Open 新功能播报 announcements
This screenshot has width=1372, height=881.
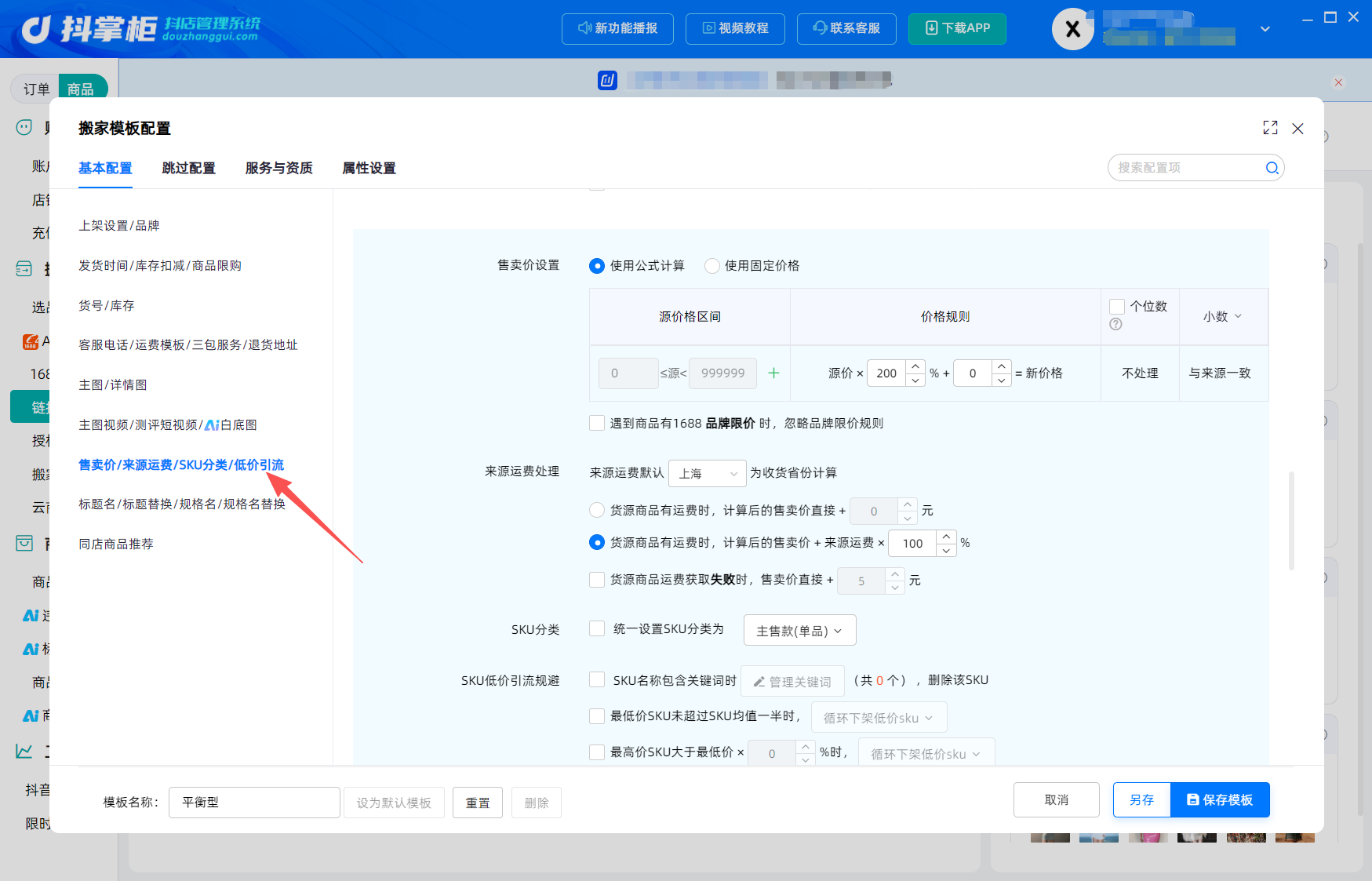coord(618,28)
